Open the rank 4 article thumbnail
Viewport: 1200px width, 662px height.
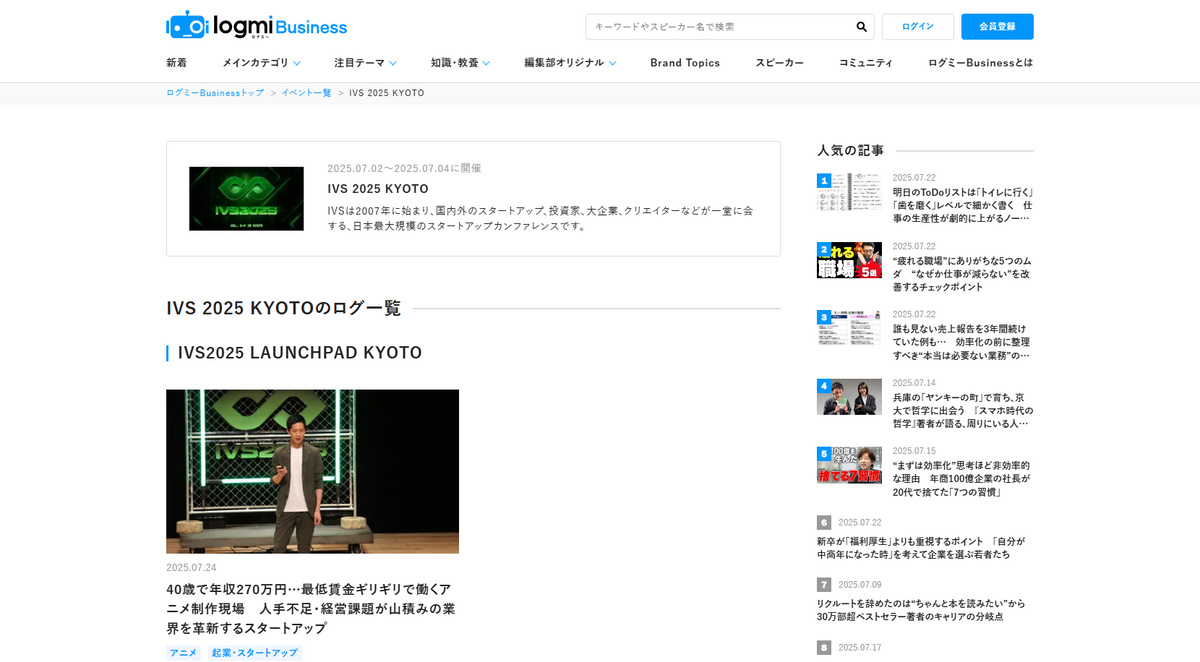click(849, 397)
